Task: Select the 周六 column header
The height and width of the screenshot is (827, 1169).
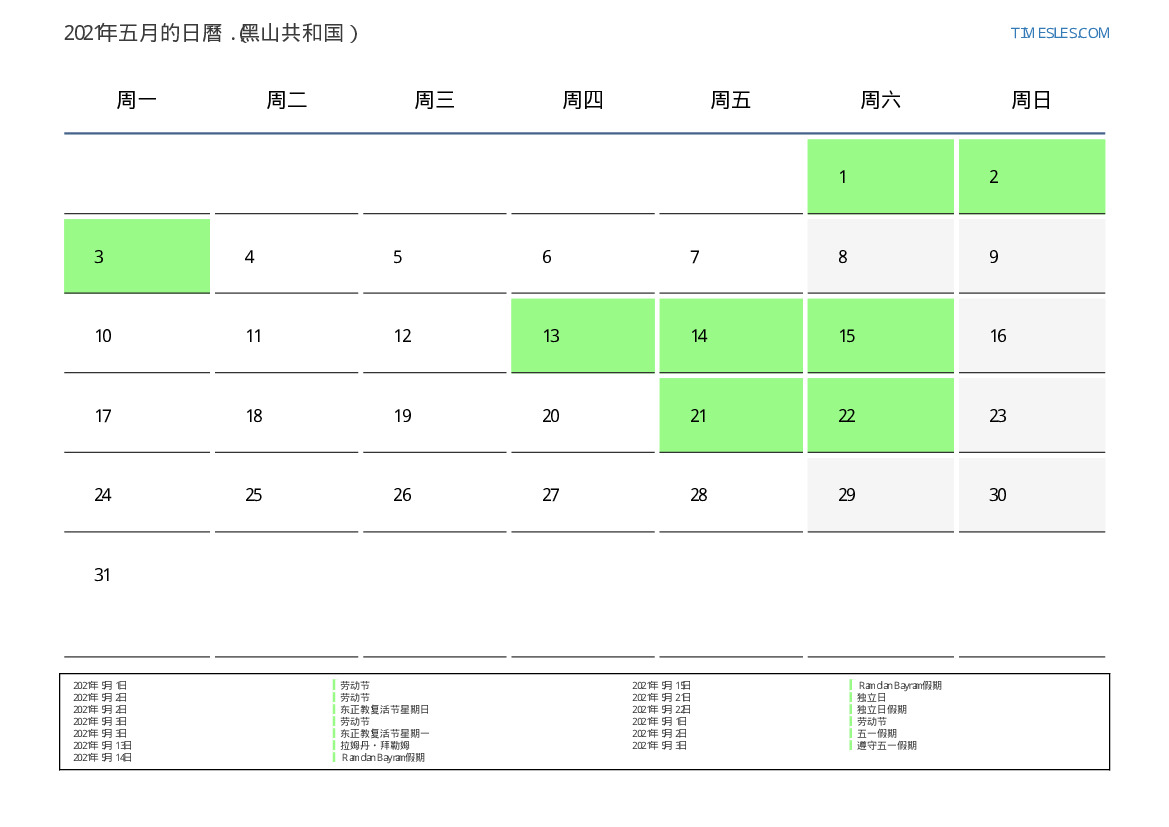Action: 880,100
